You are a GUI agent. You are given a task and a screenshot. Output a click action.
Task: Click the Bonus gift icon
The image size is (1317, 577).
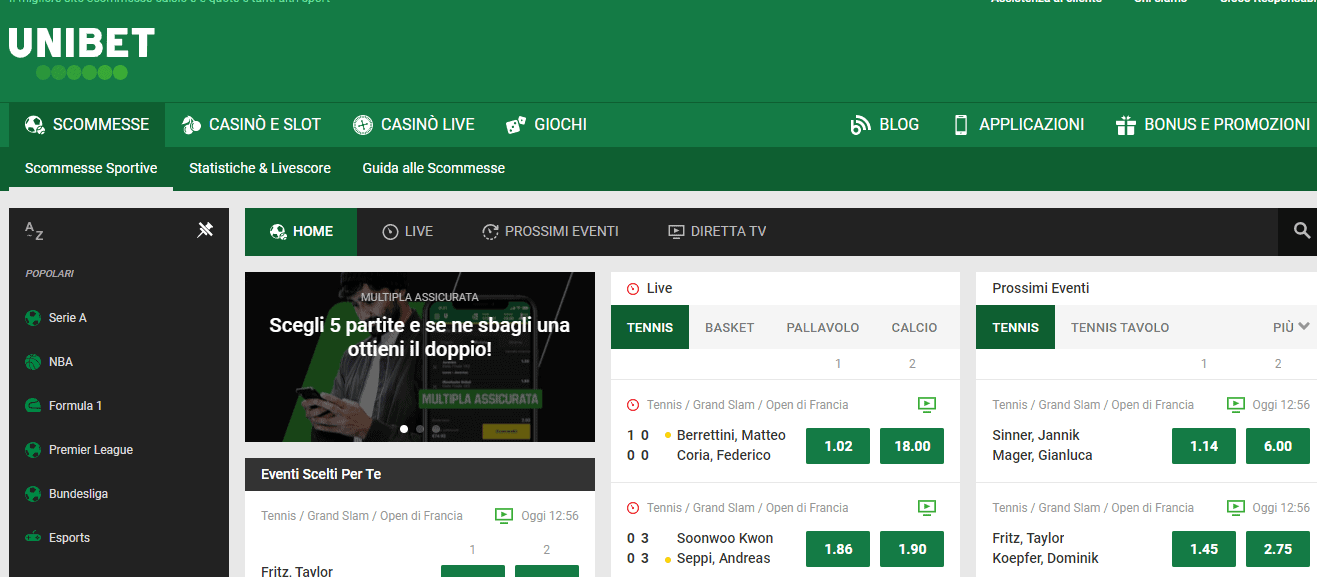(x=1126, y=125)
